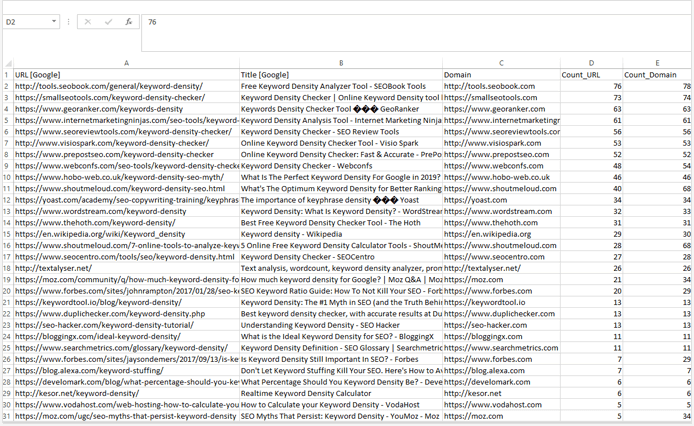
Task: Select column D header
Action: 591,63
